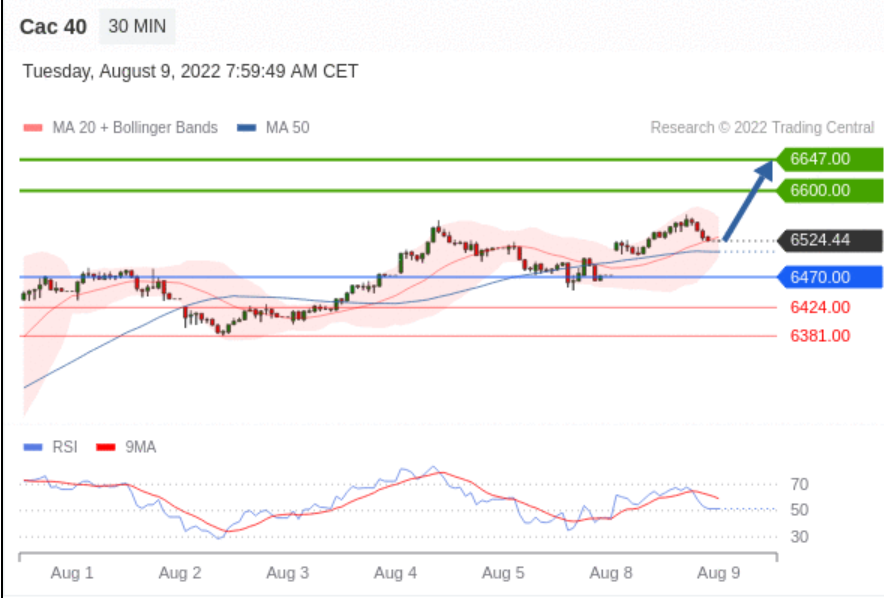Click the blue RSI legend swatch
Screen dimensions: 884x601
33,448
